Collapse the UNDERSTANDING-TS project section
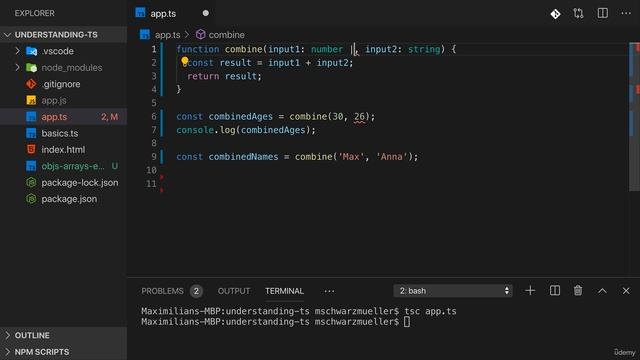 point(7,35)
